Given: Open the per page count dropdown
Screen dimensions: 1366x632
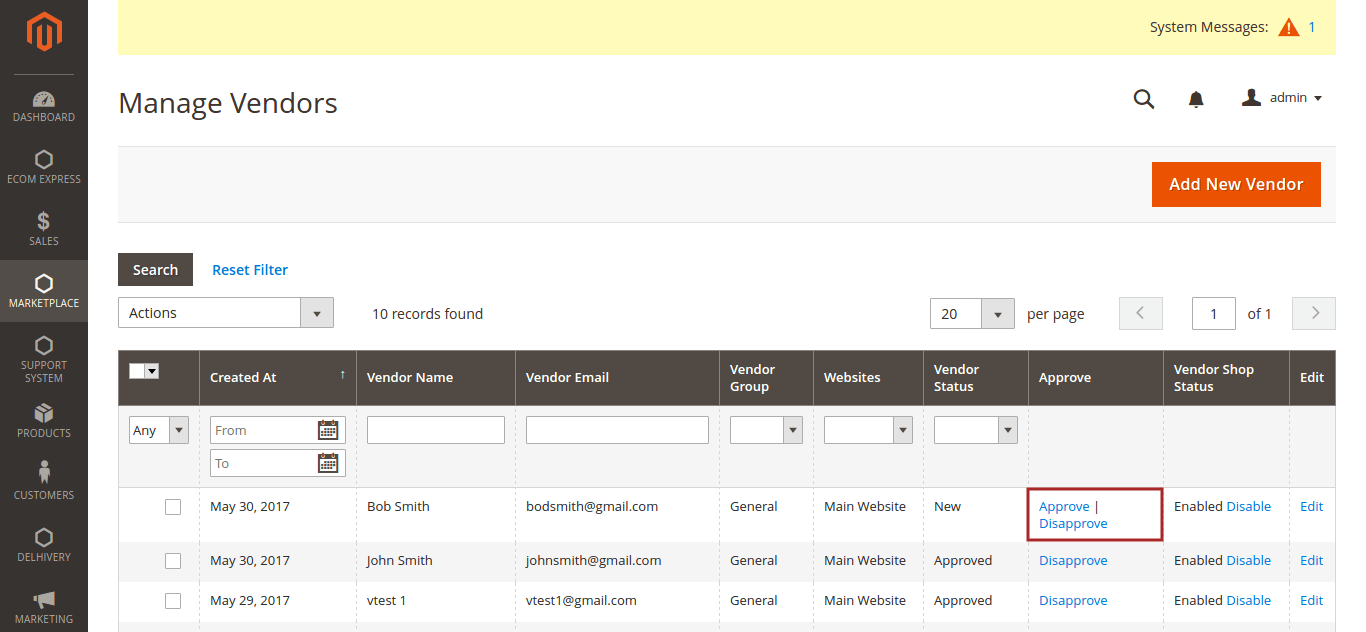Looking at the screenshot, I should click(972, 314).
